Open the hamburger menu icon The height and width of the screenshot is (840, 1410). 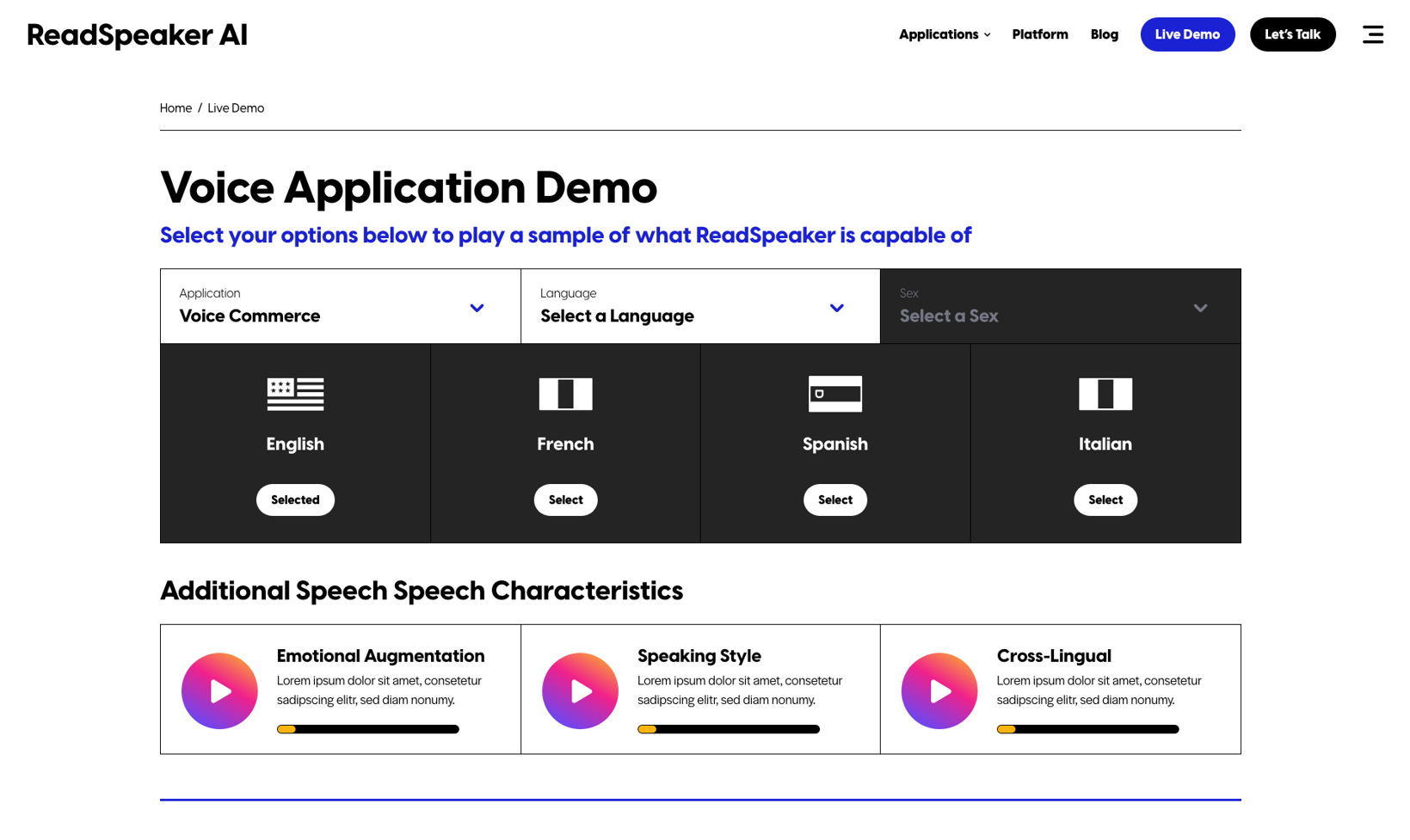(x=1372, y=34)
